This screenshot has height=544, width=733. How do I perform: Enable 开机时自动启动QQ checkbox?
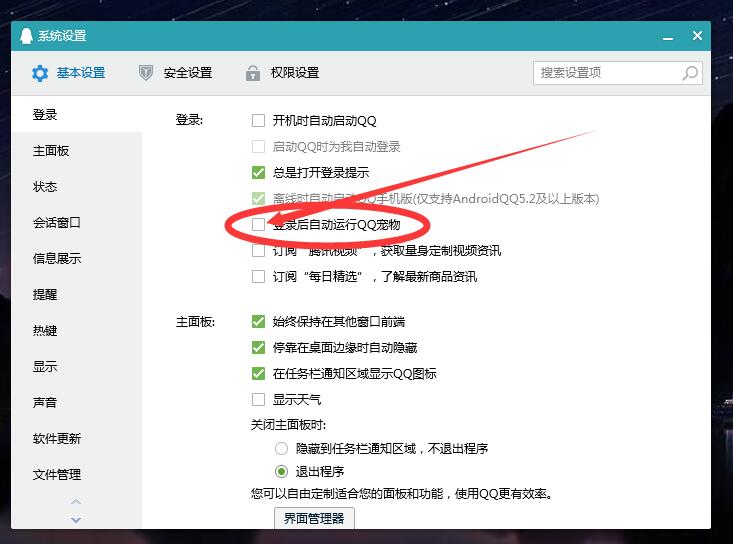click(x=259, y=121)
